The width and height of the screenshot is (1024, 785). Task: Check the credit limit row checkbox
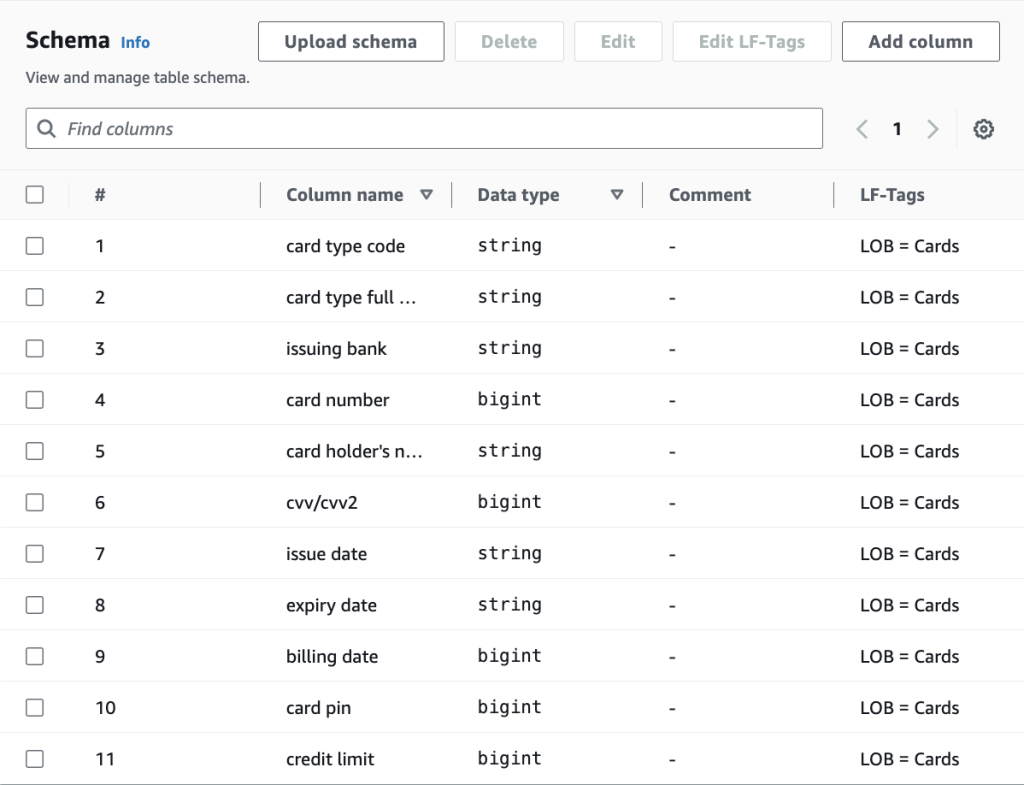coord(35,759)
